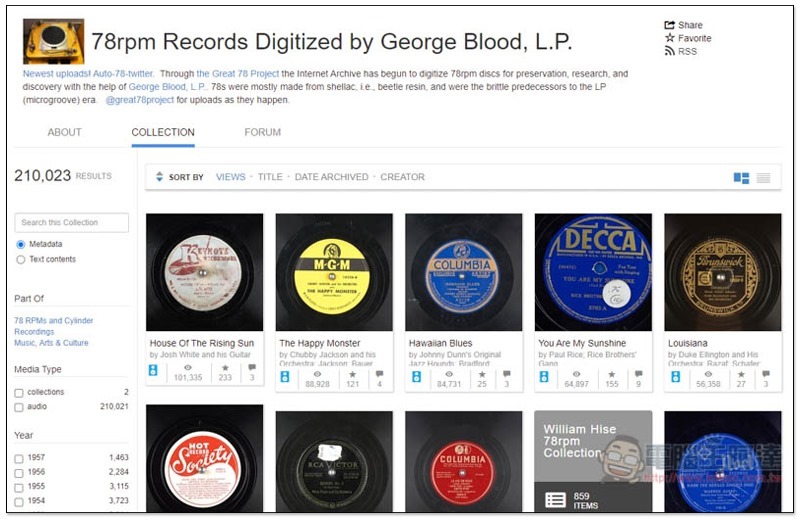Click favorites star under You Are My Sunshine
Image resolution: width=800 pixels, height=519 pixels.
(612, 374)
